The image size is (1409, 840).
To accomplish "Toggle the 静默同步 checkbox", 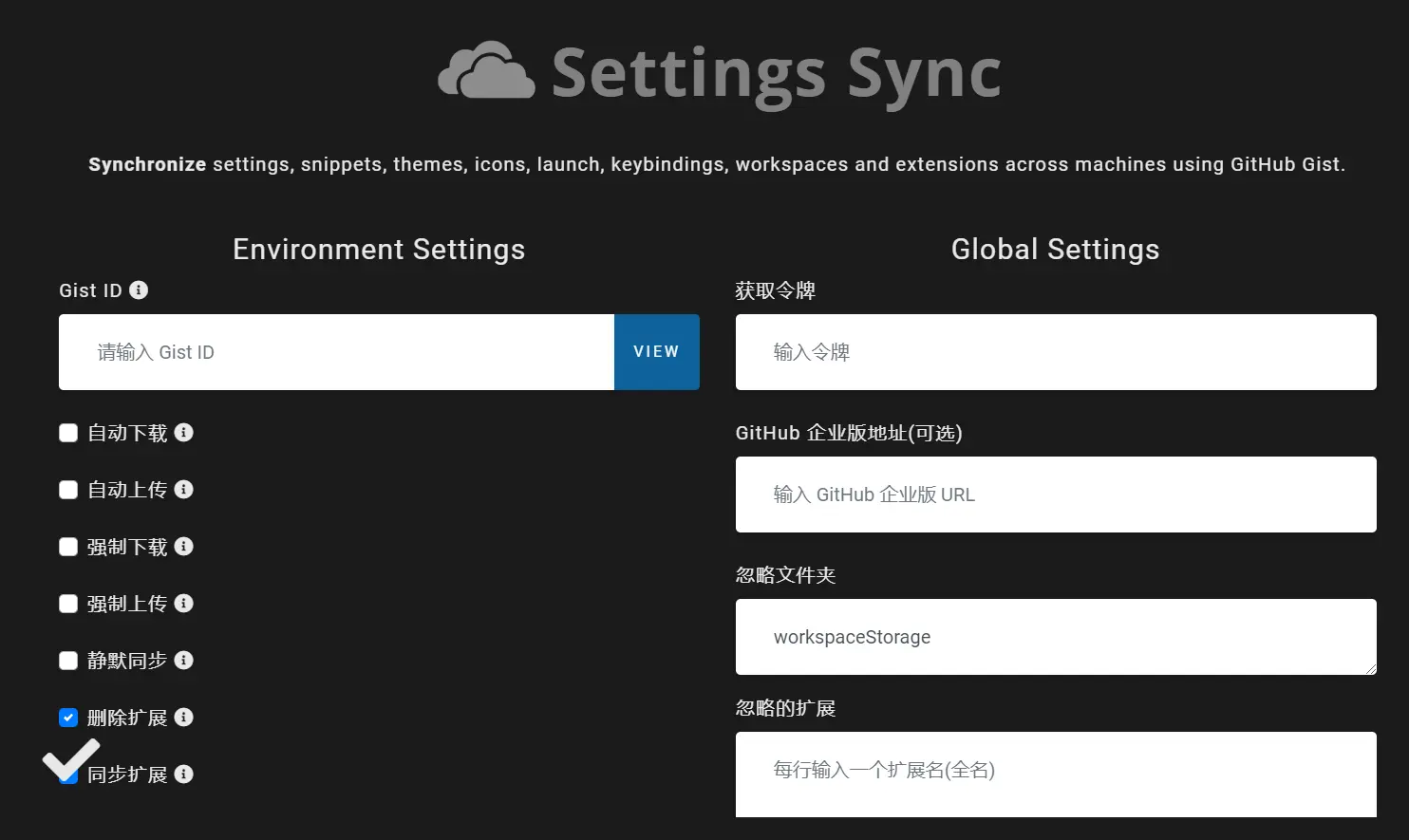I will click(x=68, y=662).
